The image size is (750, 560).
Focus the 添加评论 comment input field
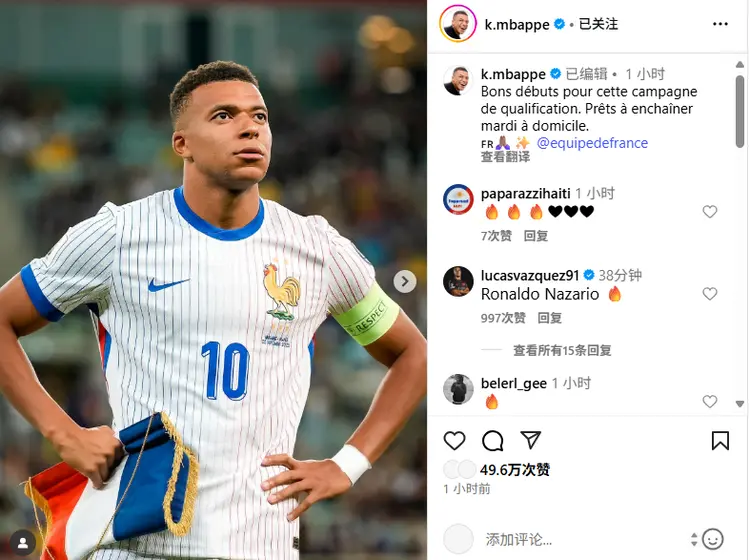click(584, 539)
